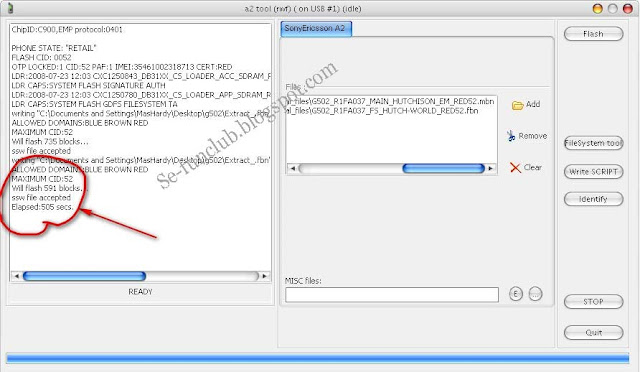Click the phone icon in title bar

[x=10, y=8]
